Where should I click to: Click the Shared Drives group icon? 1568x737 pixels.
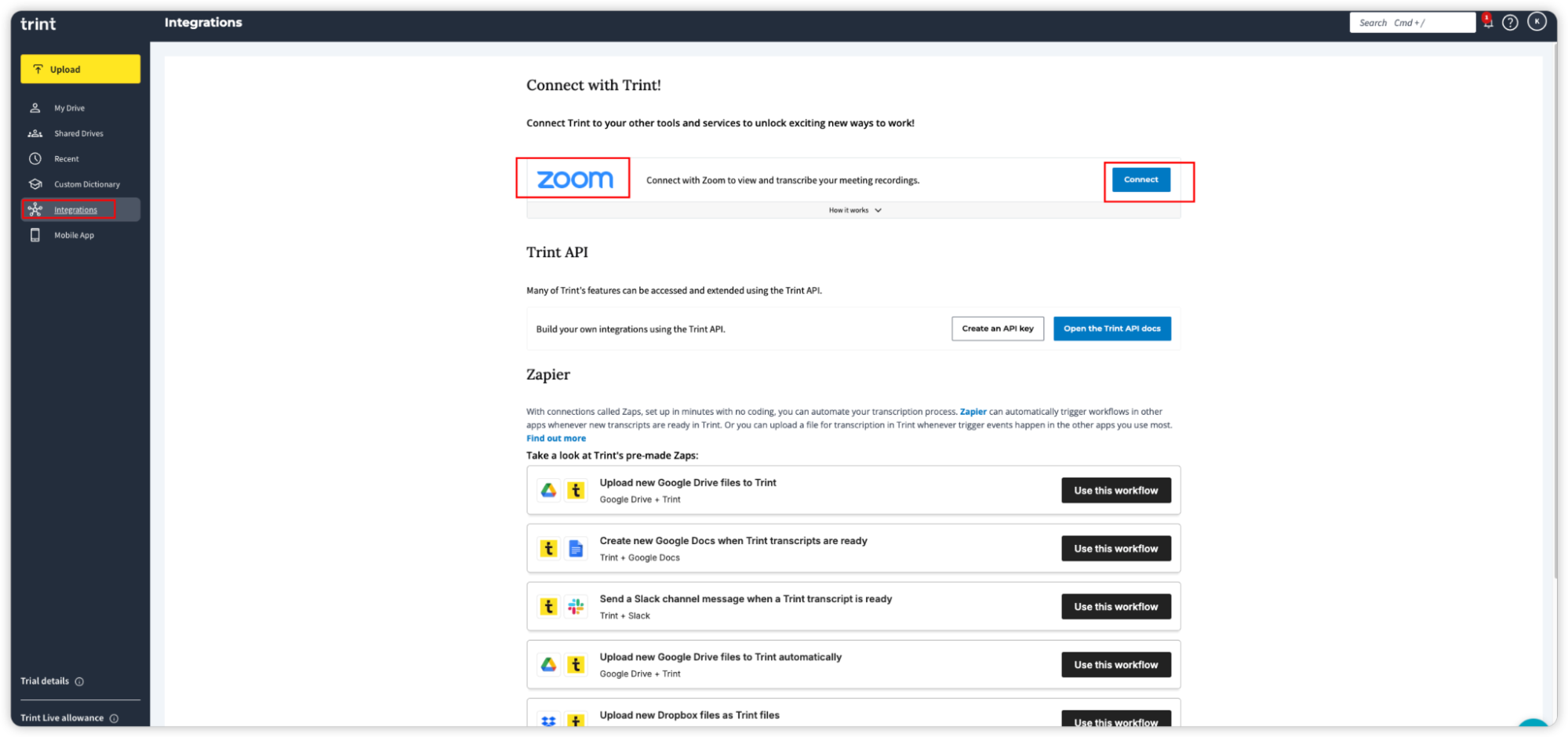point(35,133)
